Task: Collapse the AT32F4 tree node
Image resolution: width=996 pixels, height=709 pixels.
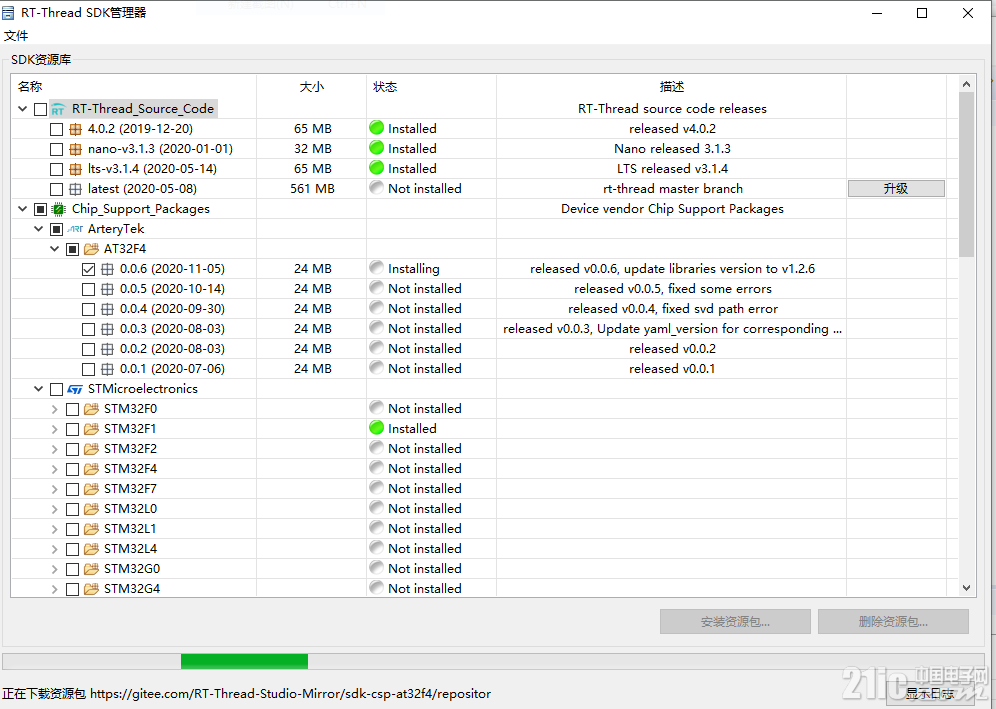Action: [55, 249]
